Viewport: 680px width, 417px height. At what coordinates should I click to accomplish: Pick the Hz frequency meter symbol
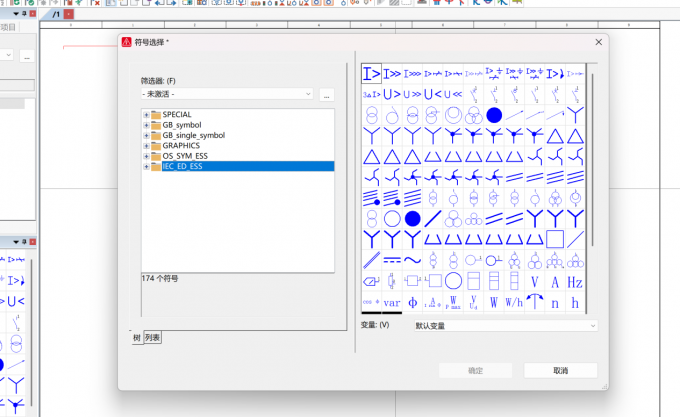coord(575,282)
